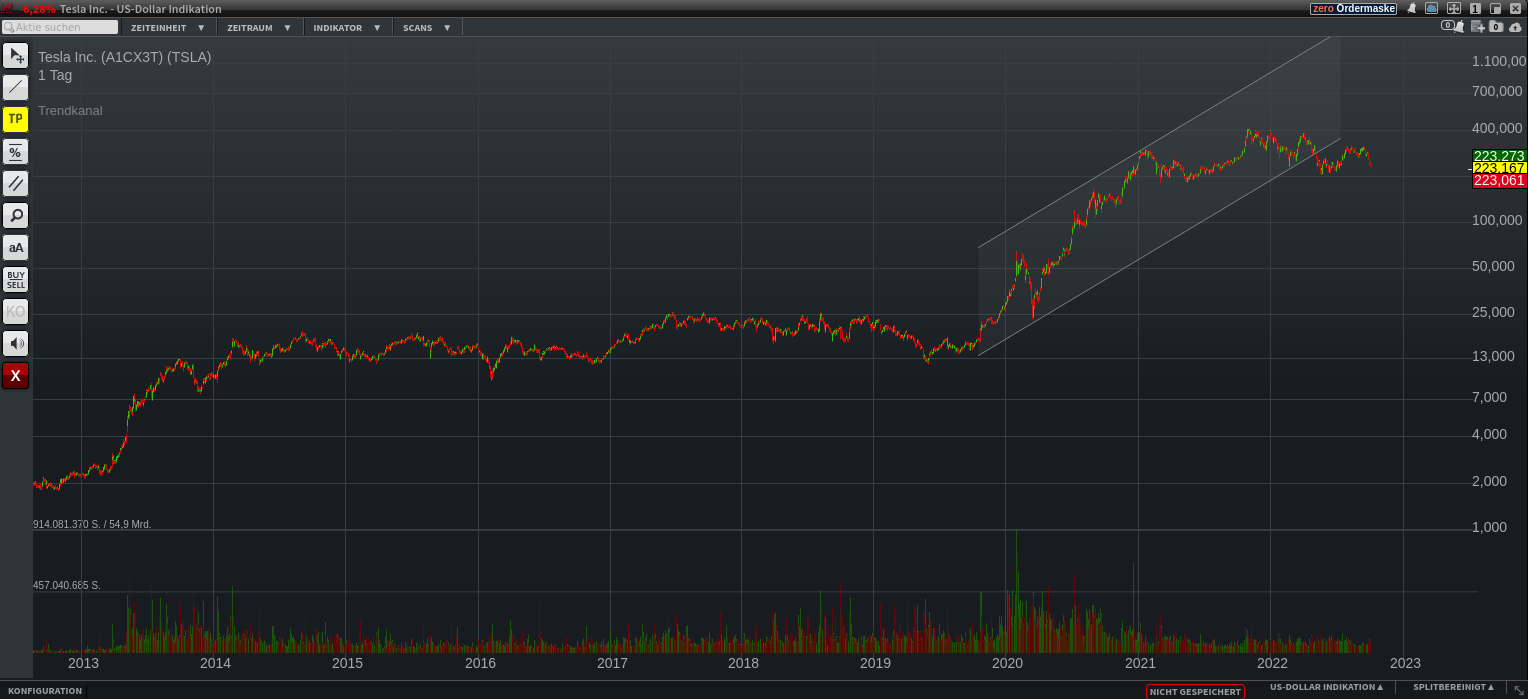The width and height of the screenshot is (1528, 699).
Task: Click the Trendkanal label on chart
Action: pos(70,111)
